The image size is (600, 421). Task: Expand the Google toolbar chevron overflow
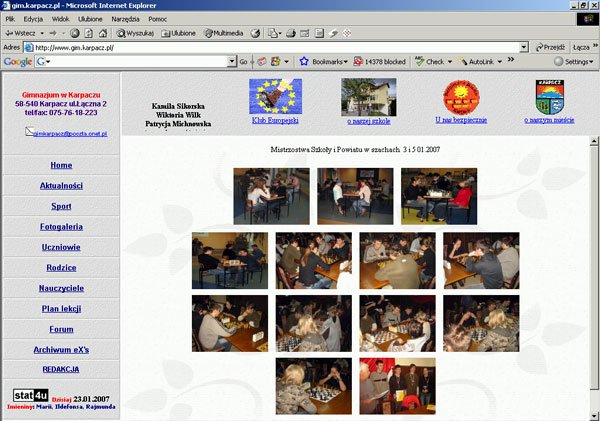point(511,60)
